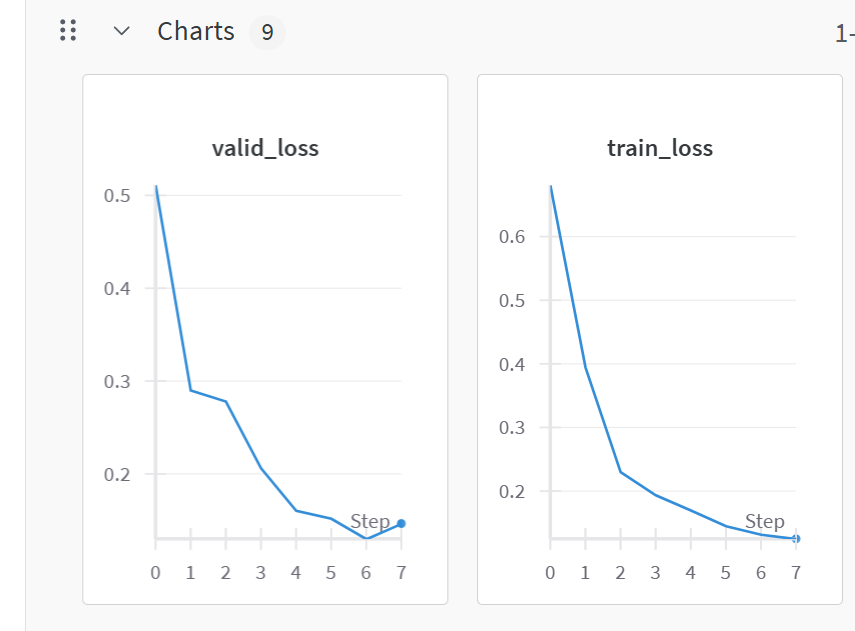The height and width of the screenshot is (631, 855).
Task: Click x-axis tick 4 on train_loss chart
Action: click(x=690, y=573)
